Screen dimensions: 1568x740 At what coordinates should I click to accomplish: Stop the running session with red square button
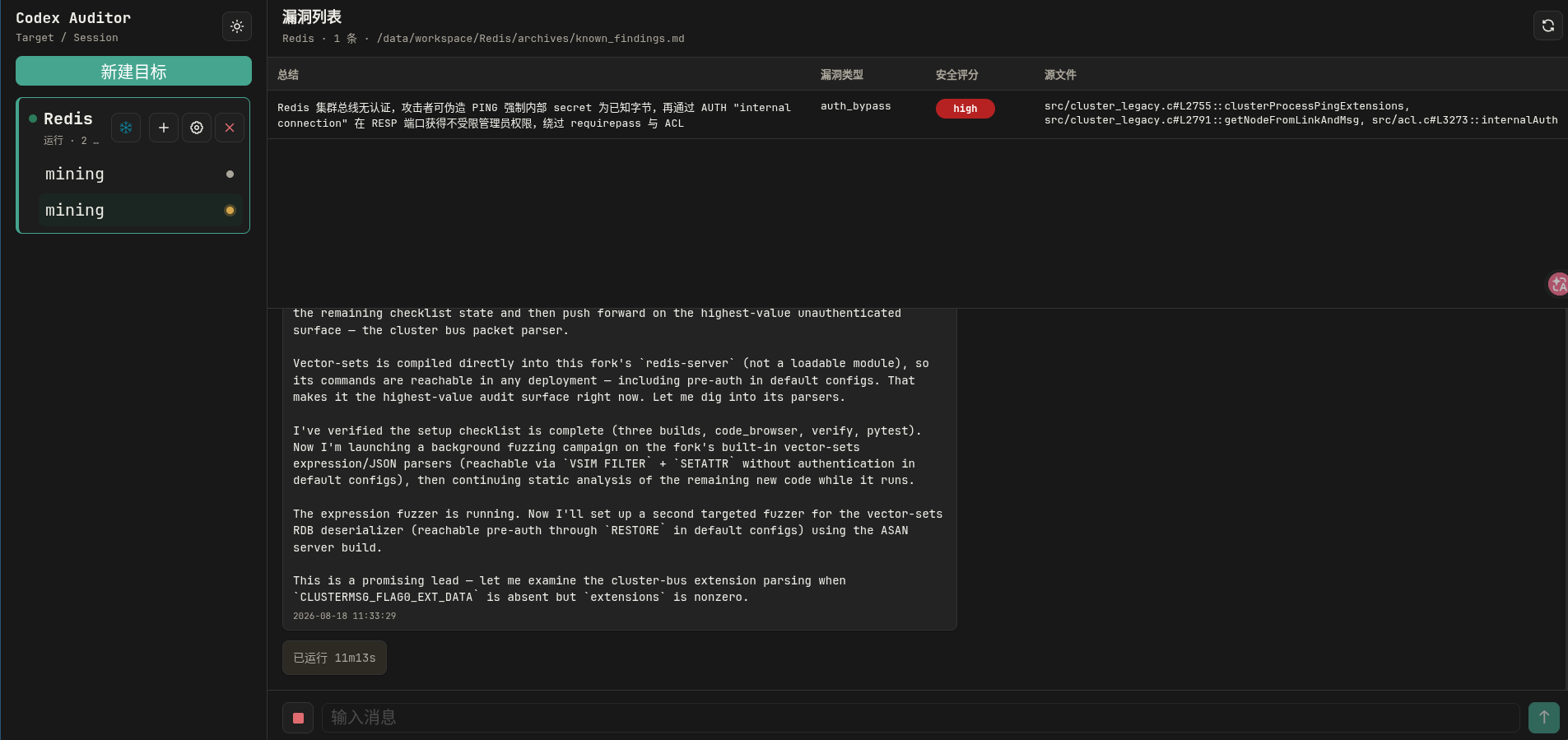click(x=298, y=718)
